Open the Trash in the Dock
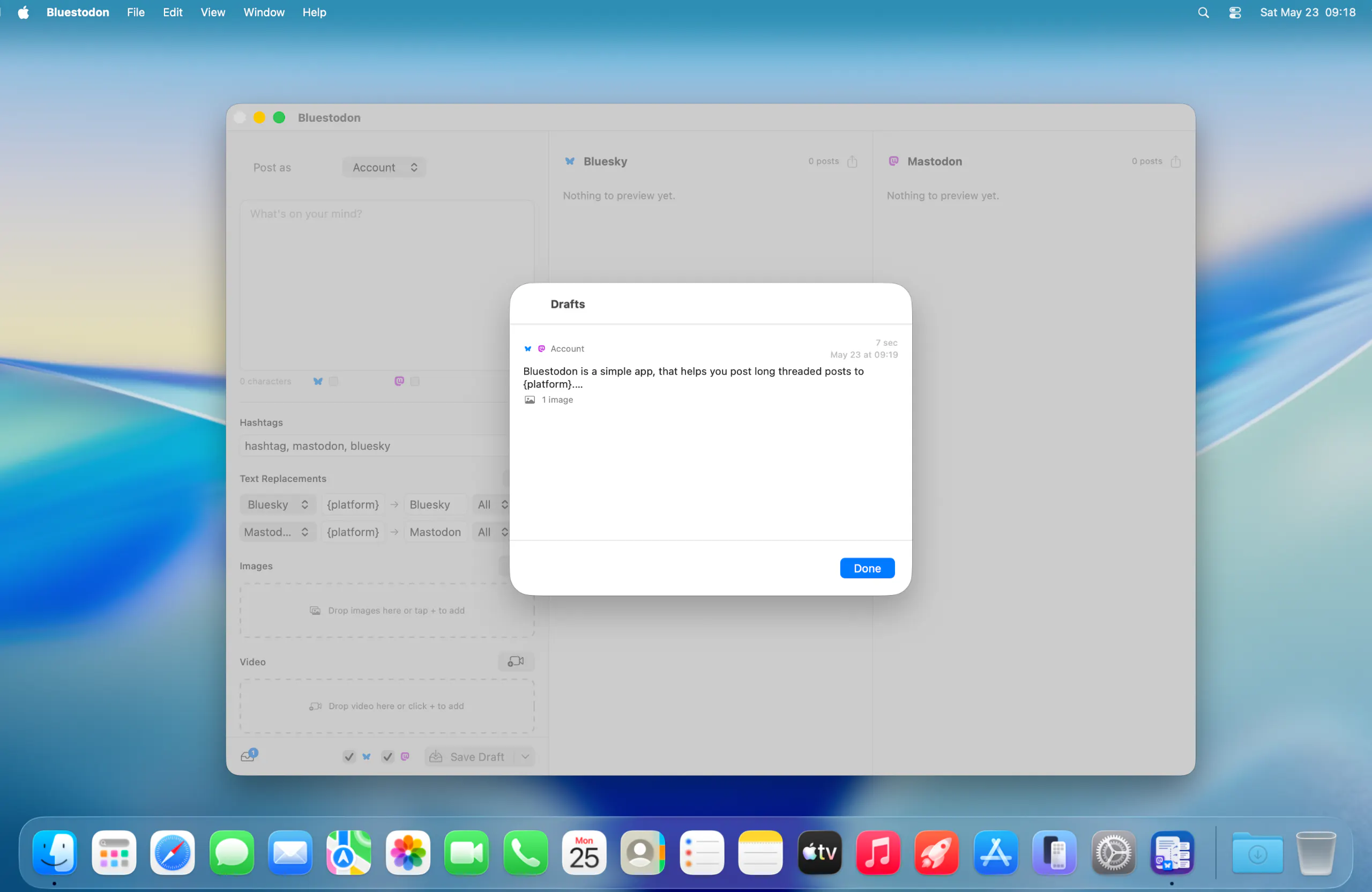Screen dimensions: 1372x892 [x=1316, y=852]
